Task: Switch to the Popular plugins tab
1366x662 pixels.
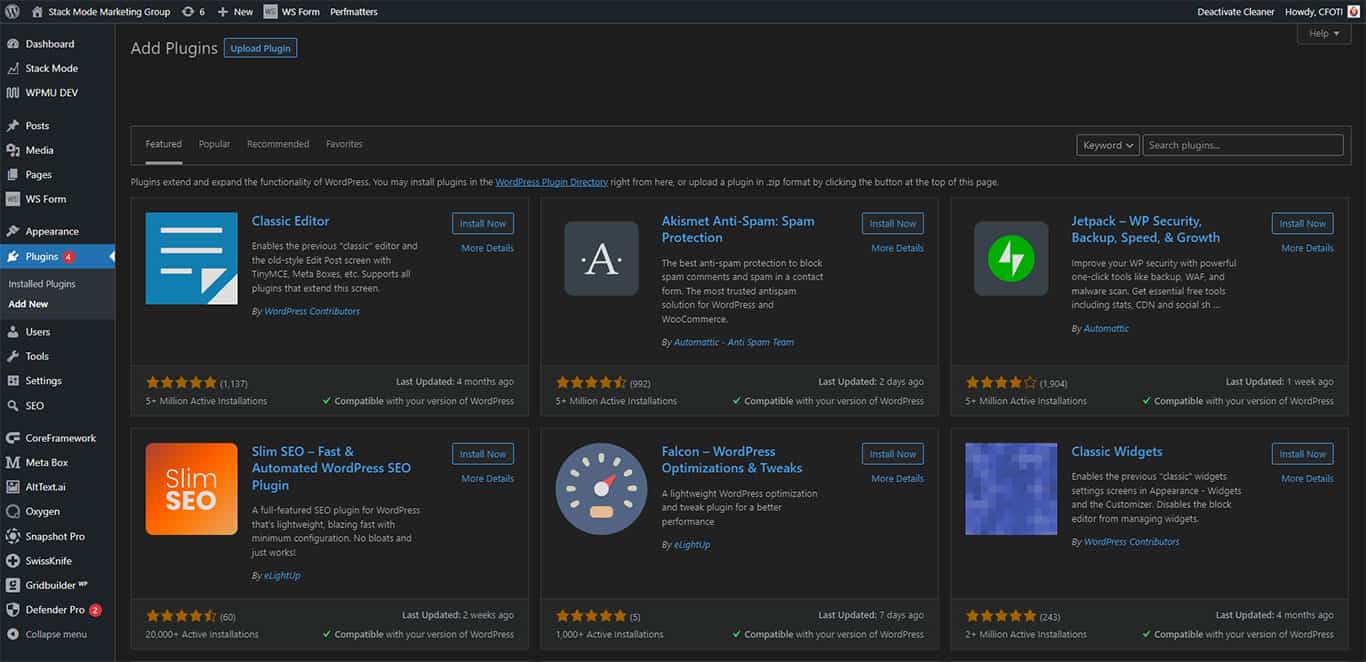Action: 214,144
